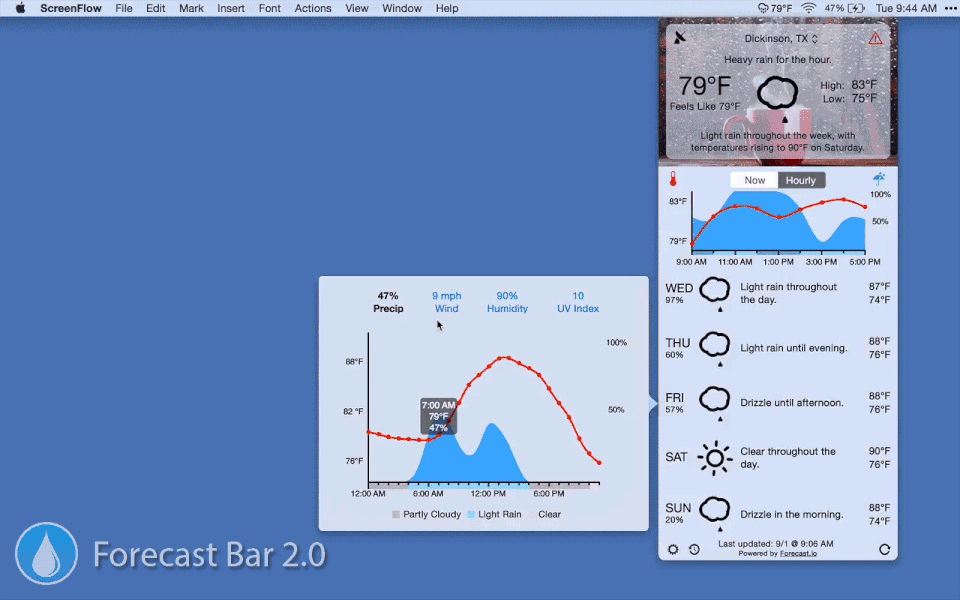960x600 pixels.
Task: Open the Dickinson, TX location dropdown
Action: tap(781, 38)
